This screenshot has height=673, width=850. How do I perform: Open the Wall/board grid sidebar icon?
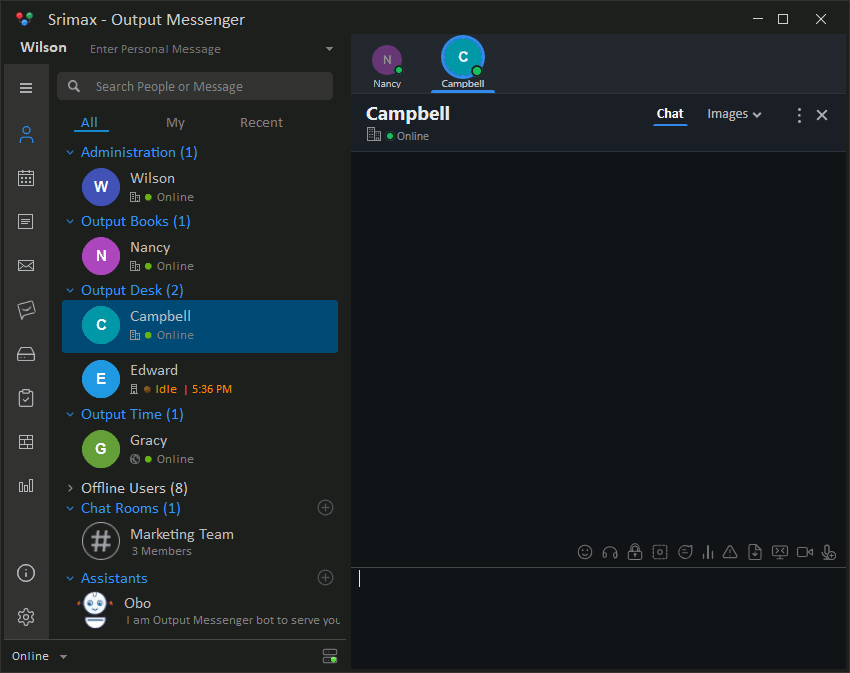pos(25,442)
